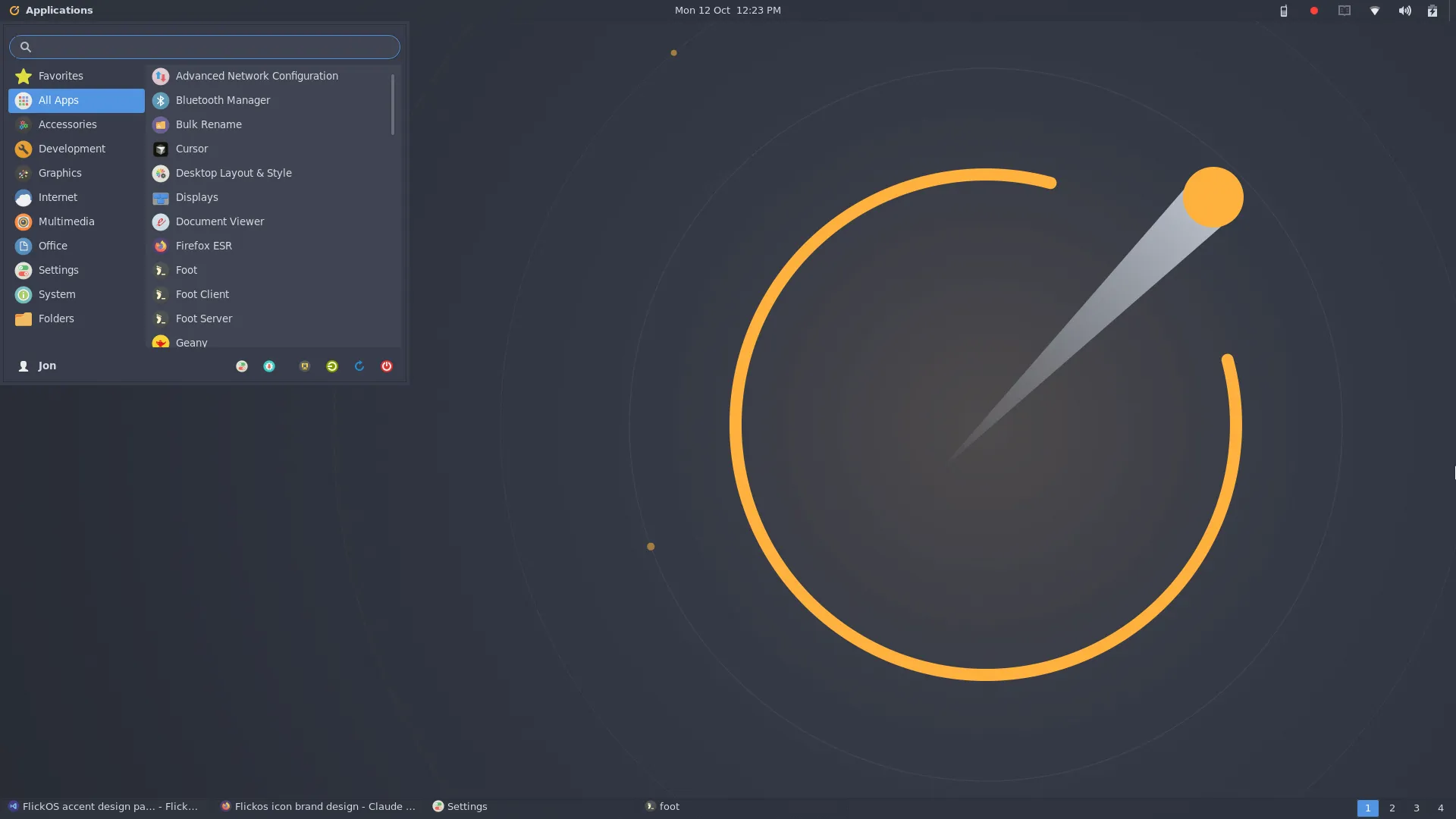The image size is (1456, 819).
Task: Click the teal gear icon in the menu footer
Action: (x=269, y=366)
